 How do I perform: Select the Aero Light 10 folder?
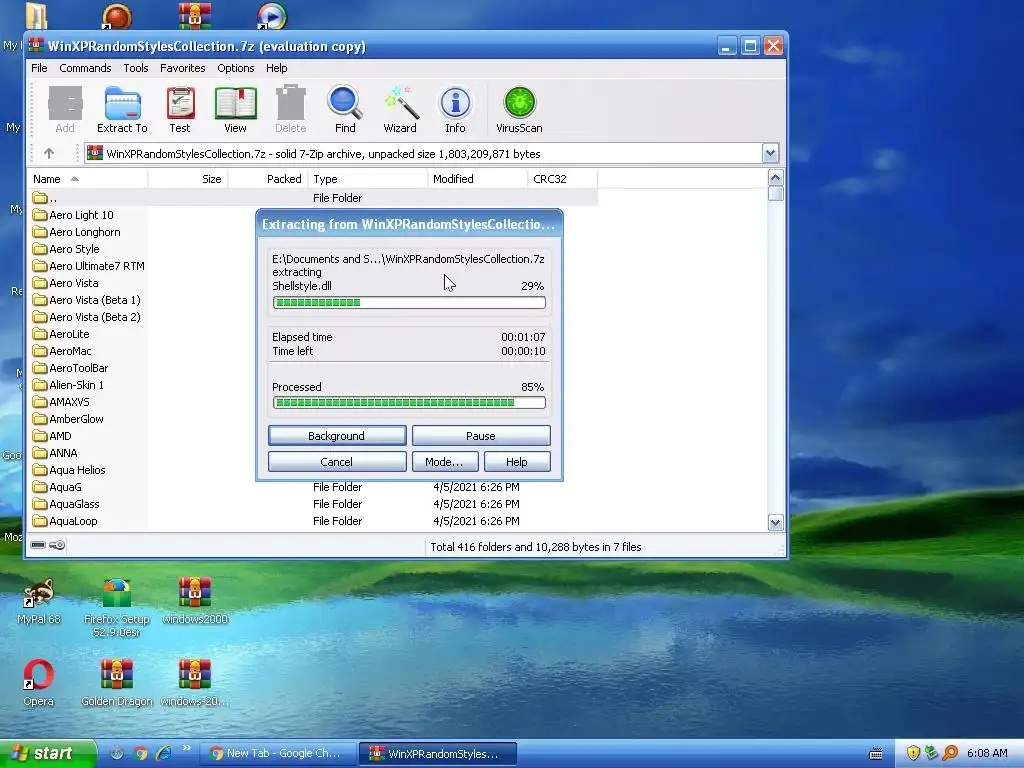coord(73,215)
